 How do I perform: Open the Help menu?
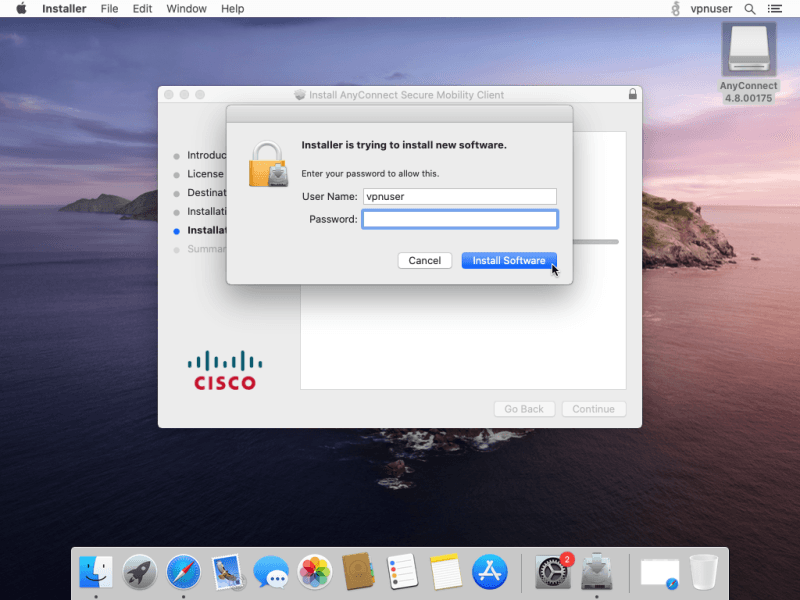coord(232,9)
